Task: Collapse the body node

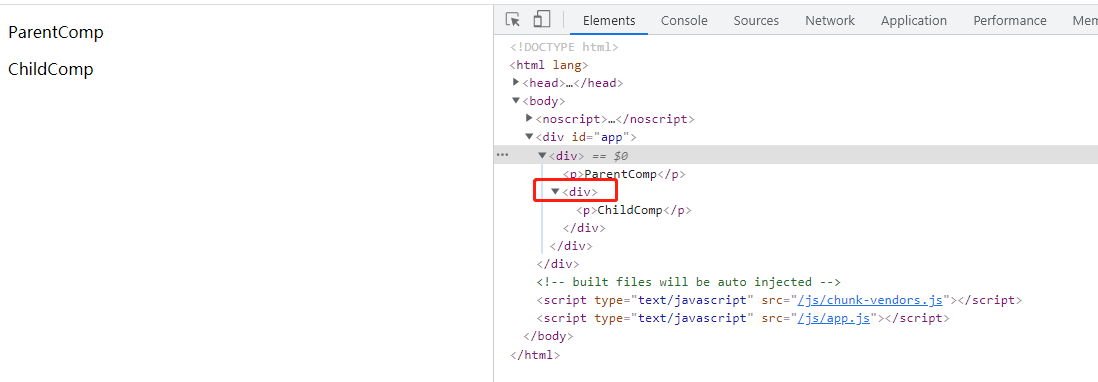Action: point(516,101)
